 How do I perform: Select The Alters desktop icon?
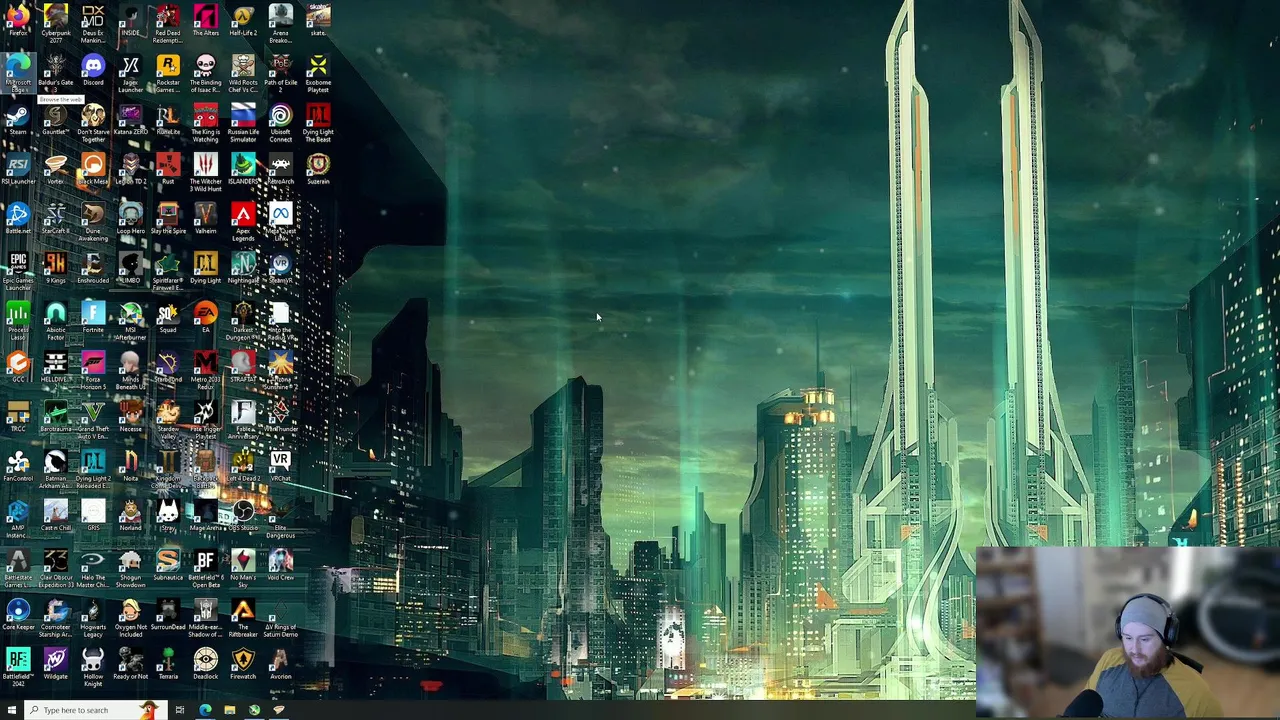[x=205, y=20]
